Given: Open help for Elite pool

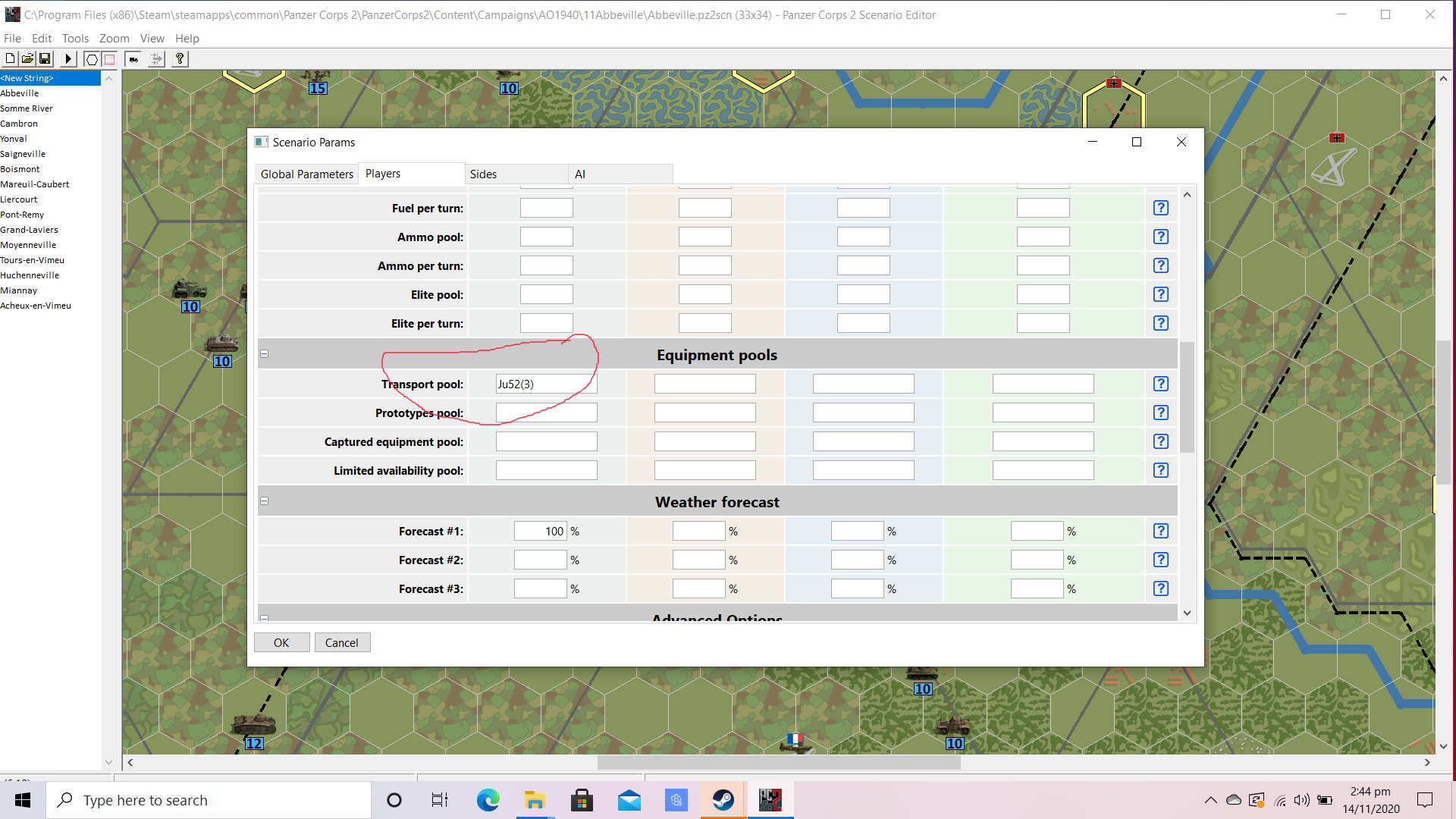Looking at the screenshot, I should (1160, 294).
